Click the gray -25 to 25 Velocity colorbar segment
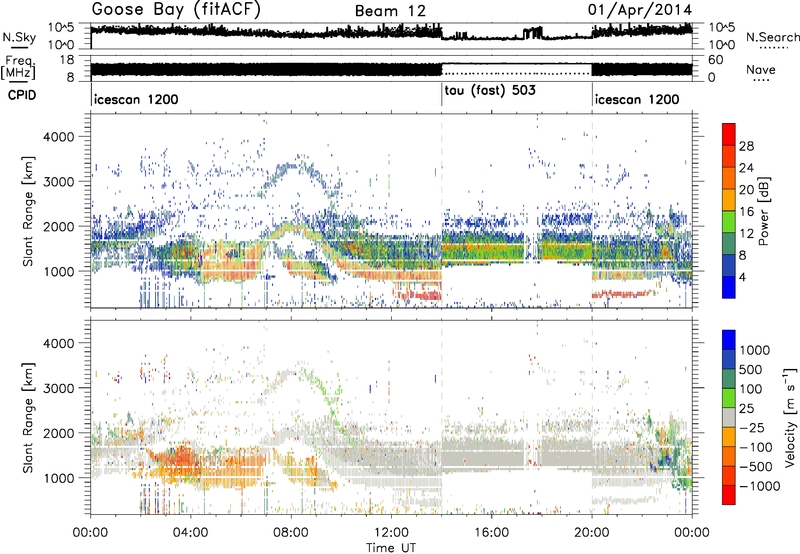800x554 pixels. coord(729,417)
